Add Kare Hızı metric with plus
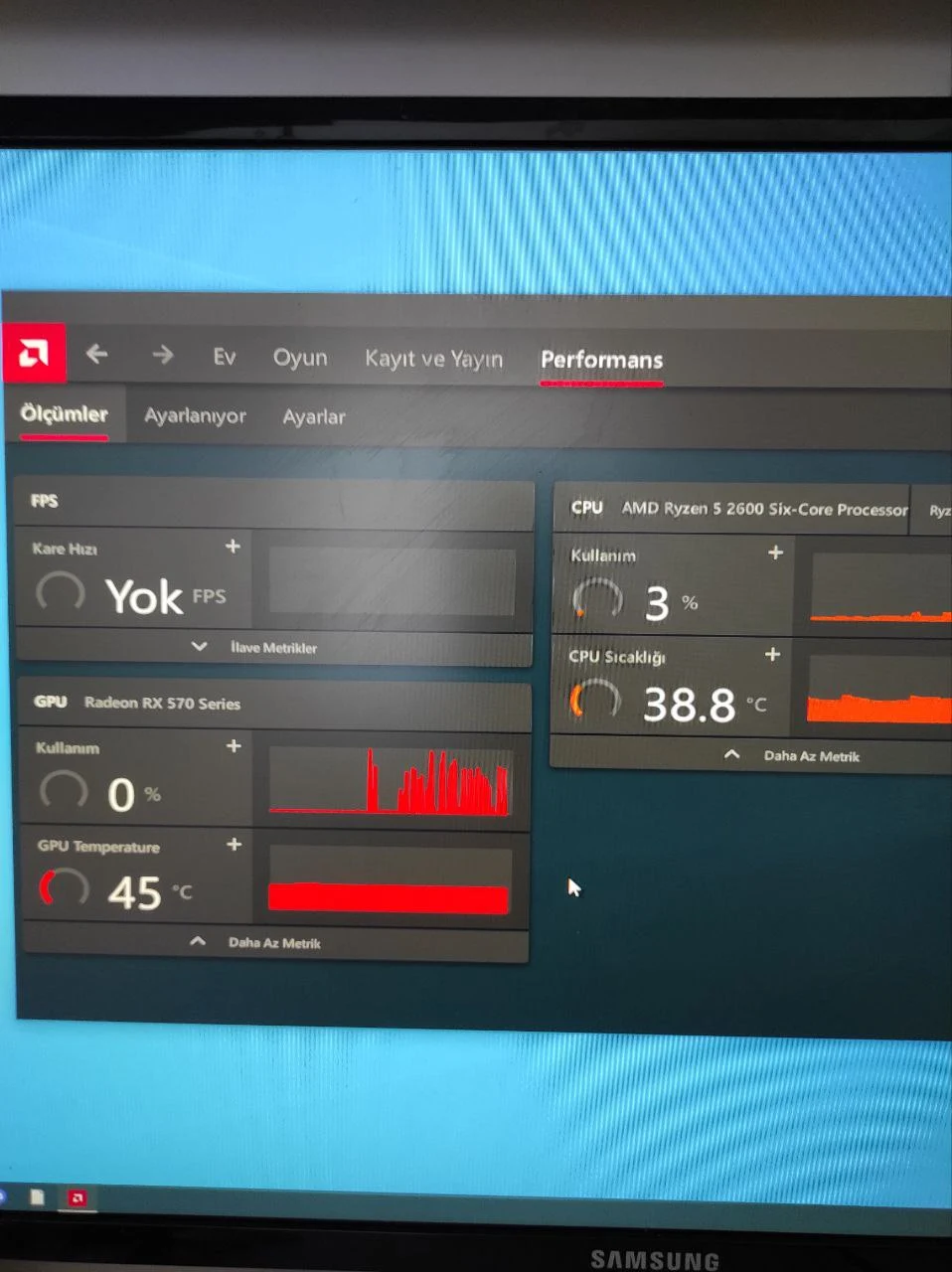This screenshot has width=952, height=1272. (233, 546)
